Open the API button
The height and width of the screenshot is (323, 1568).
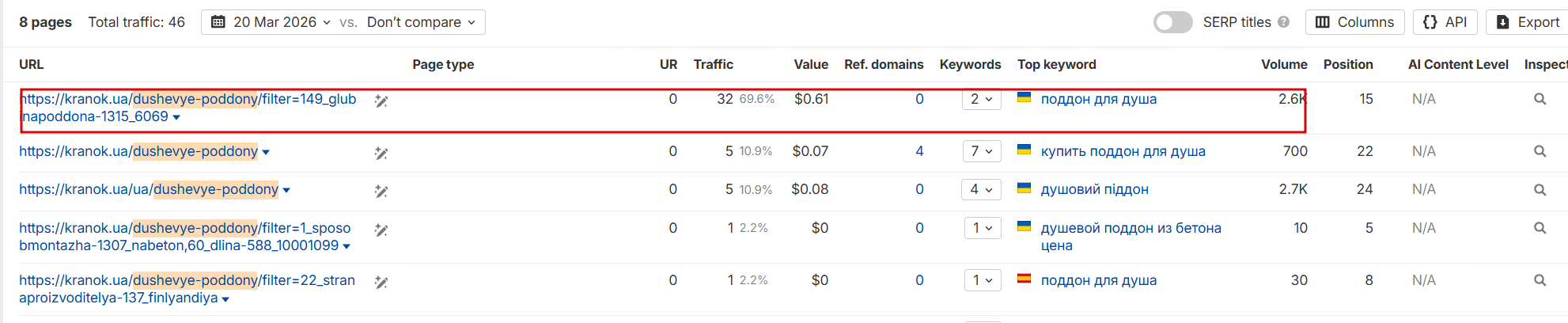pyautogui.click(x=1445, y=22)
